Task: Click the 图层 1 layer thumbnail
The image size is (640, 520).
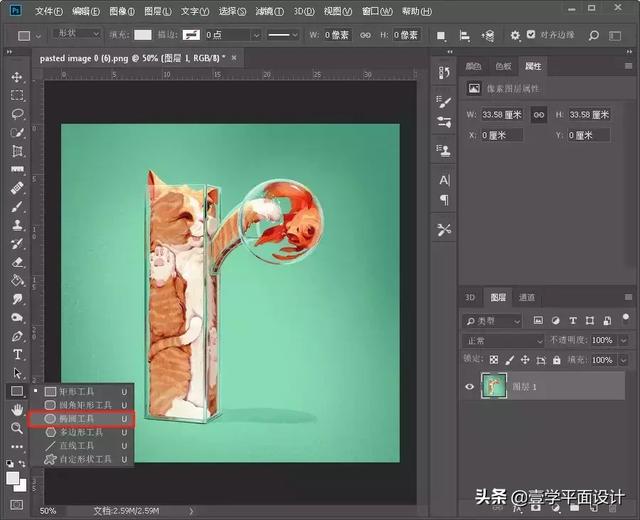Action: point(494,385)
